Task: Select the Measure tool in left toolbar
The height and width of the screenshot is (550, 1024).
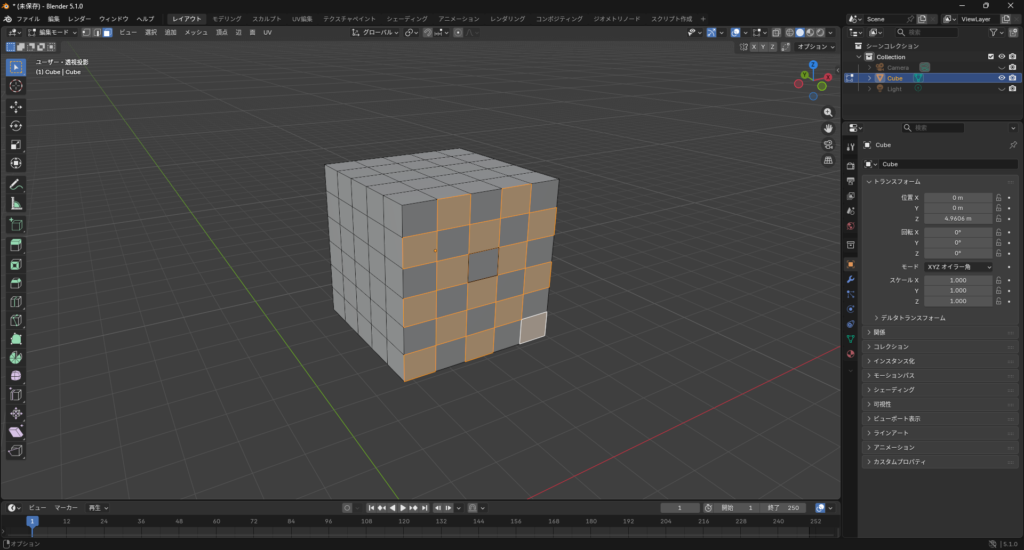Action: (x=16, y=203)
